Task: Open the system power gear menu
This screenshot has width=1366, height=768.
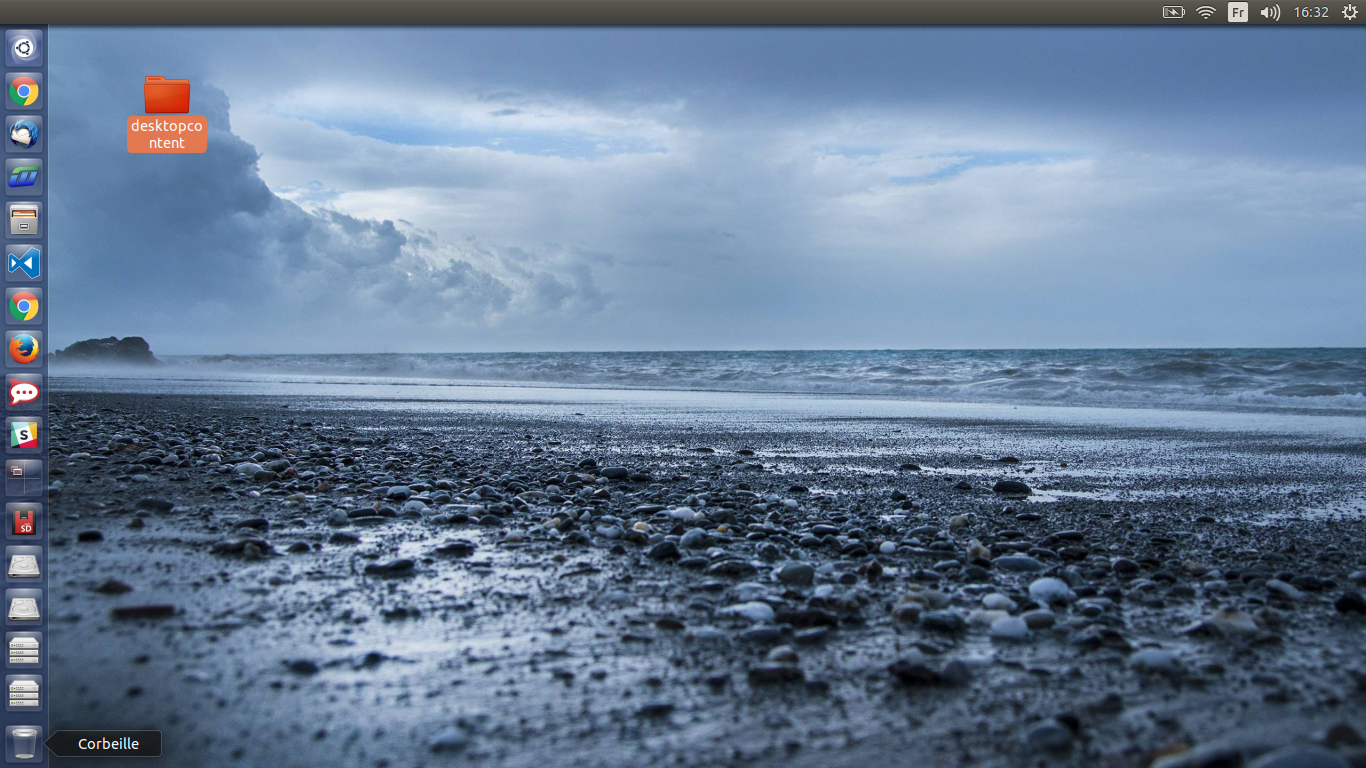Action: pos(1350,12)
